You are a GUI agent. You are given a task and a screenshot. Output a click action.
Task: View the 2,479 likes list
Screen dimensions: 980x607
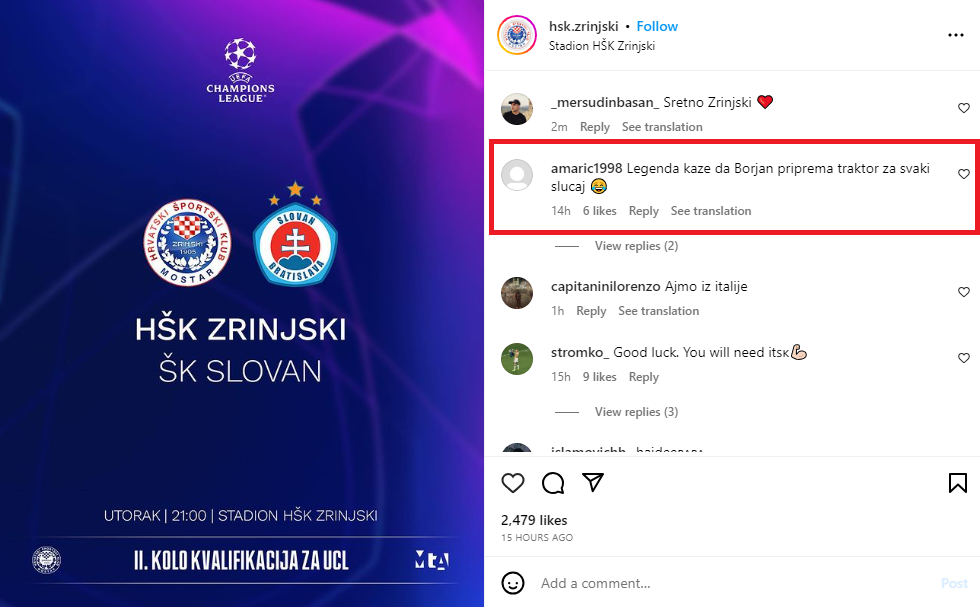534,520
